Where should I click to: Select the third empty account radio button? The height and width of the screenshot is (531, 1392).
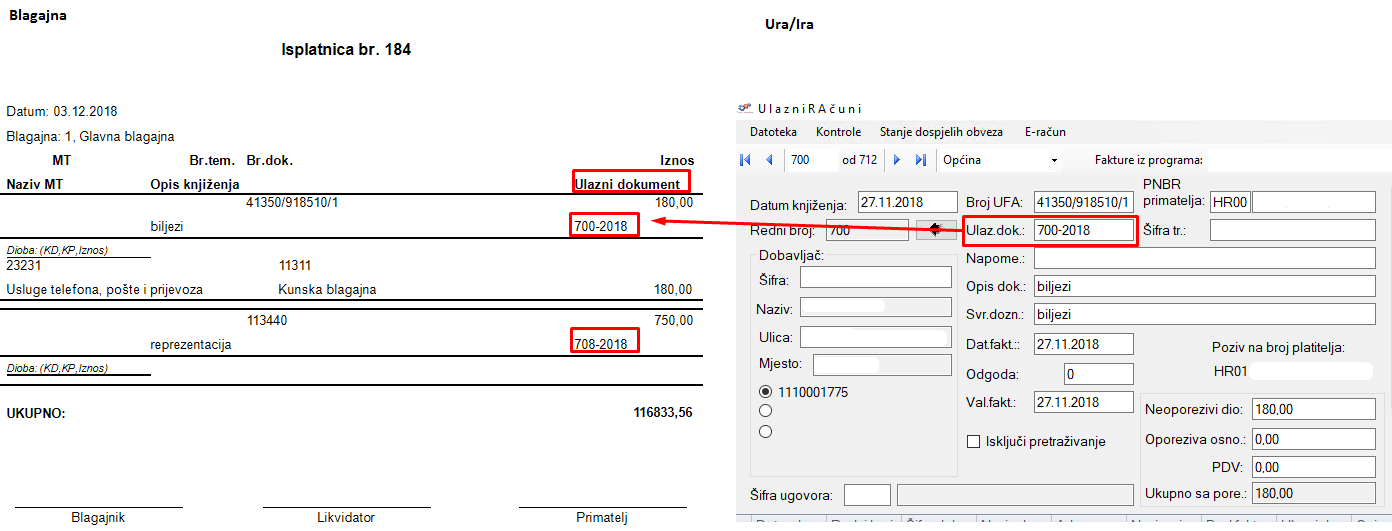(766, 431)
